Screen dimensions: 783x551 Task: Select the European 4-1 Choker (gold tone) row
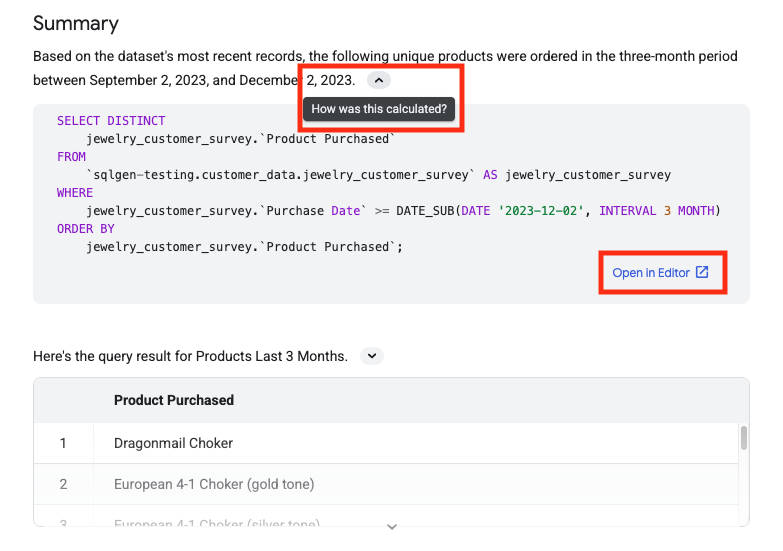coord(214,484)
